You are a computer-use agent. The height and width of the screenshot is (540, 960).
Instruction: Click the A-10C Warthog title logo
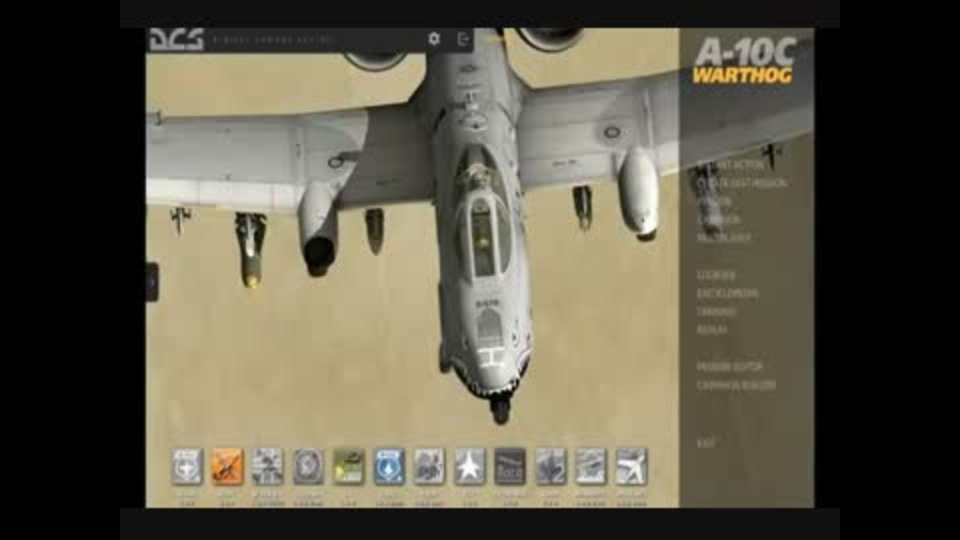744,60
